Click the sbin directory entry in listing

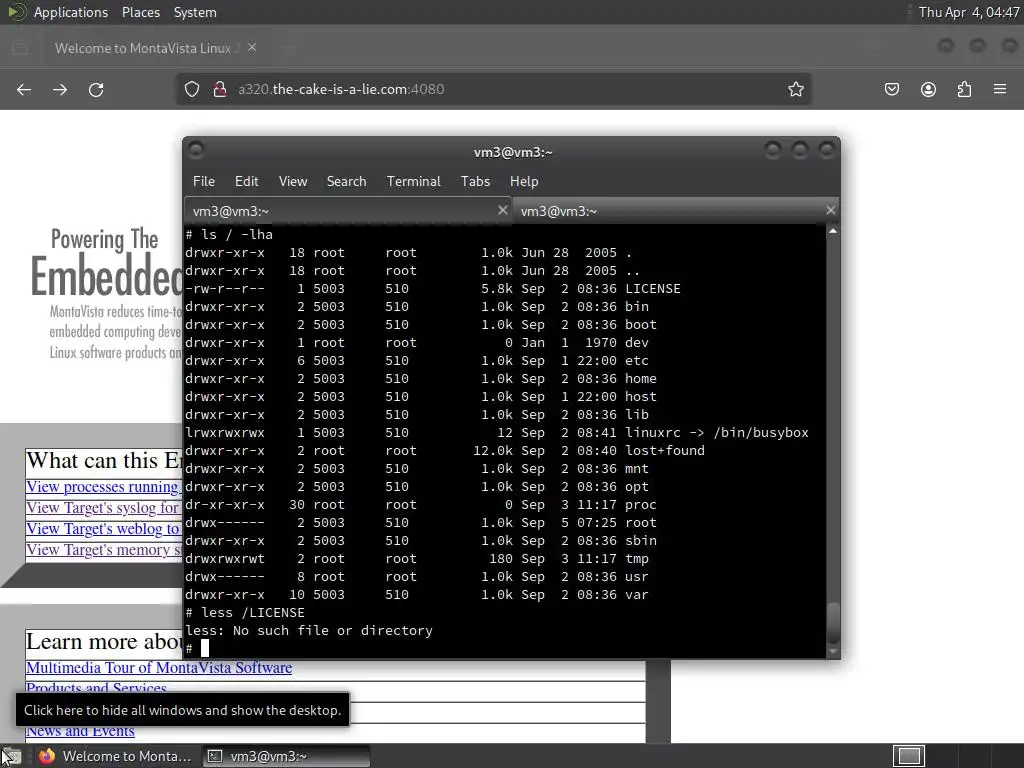click(641, 541)
